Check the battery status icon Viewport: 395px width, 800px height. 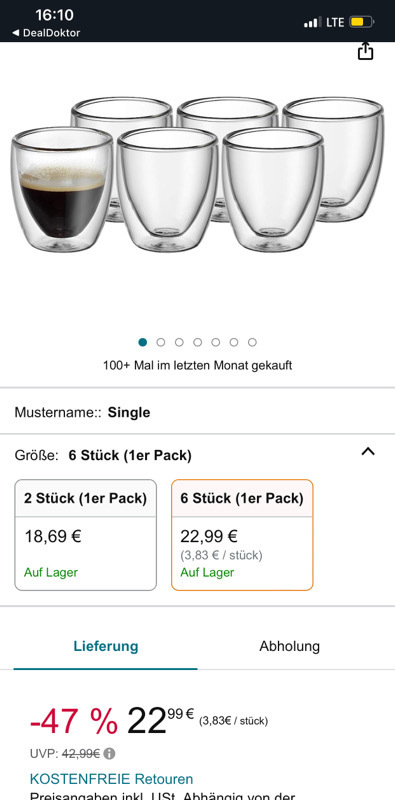pos(361,22)
